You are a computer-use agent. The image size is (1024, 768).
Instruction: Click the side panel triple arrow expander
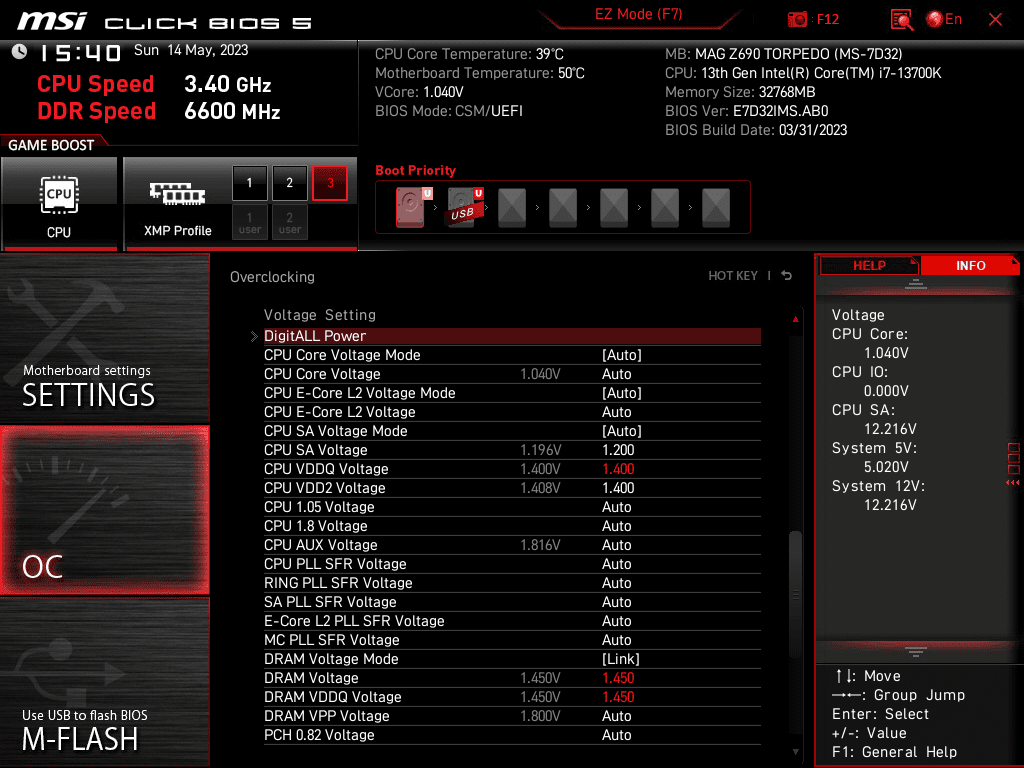1013,483
